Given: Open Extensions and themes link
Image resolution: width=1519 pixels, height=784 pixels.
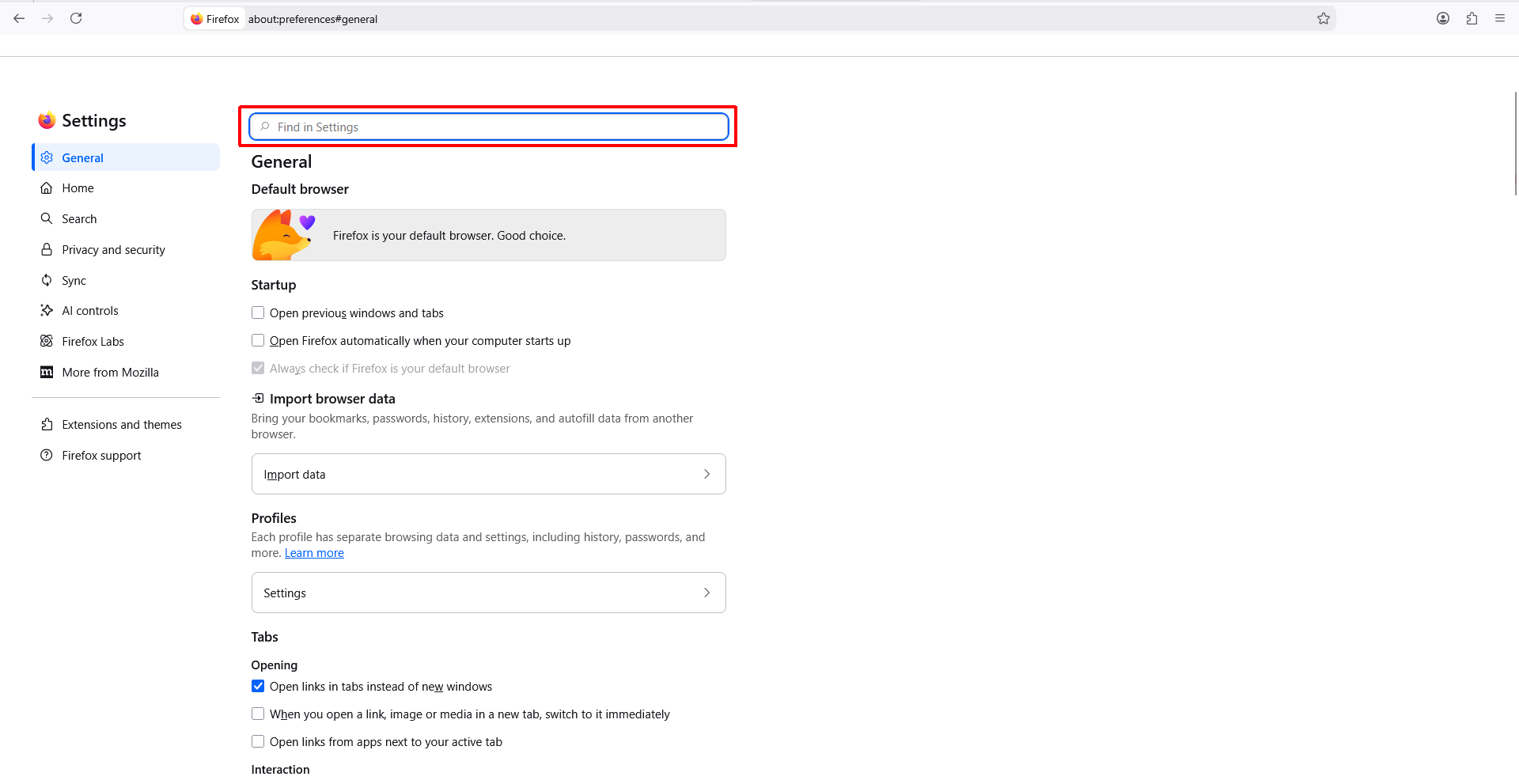Looking at the screenshot, I should (x=126, y=425).
